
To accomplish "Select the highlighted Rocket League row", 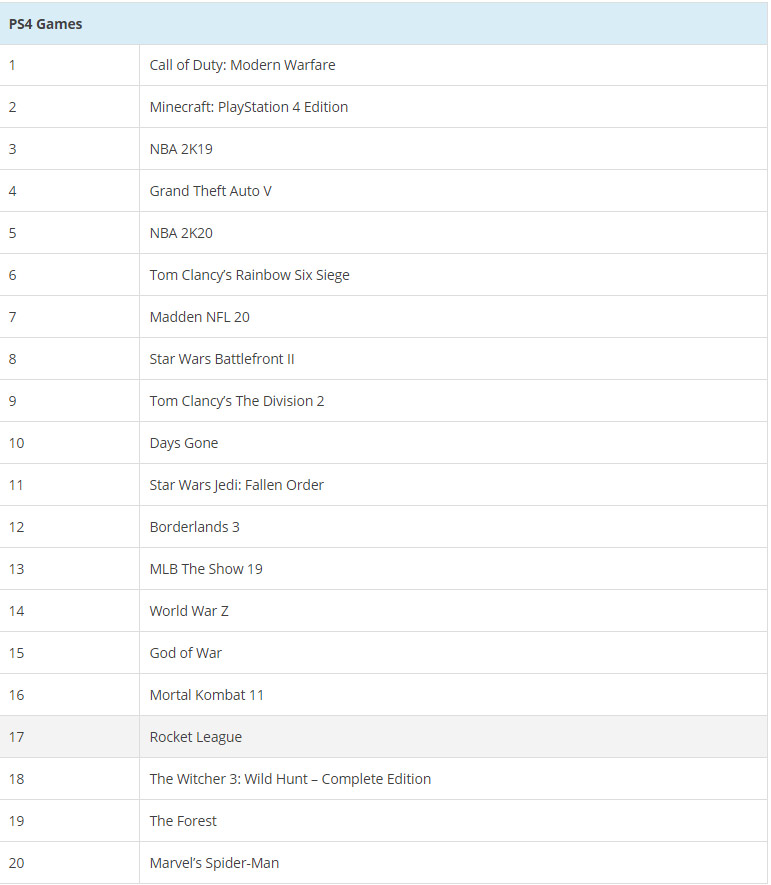I will tap(384, 737).
